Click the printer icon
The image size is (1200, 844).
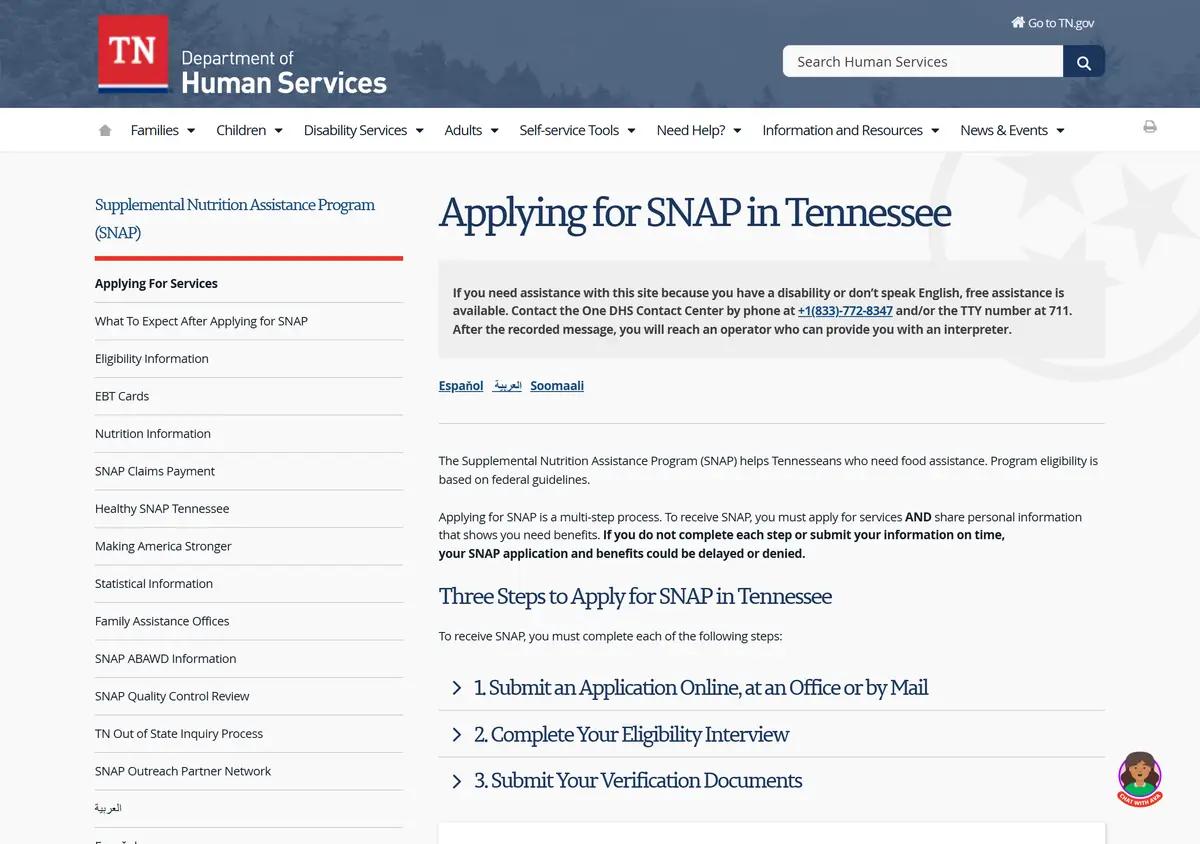(1150, 127)
